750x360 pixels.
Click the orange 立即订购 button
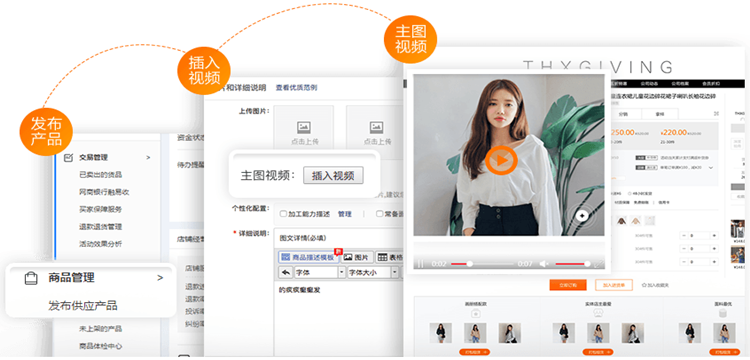(x=568, y=285)
